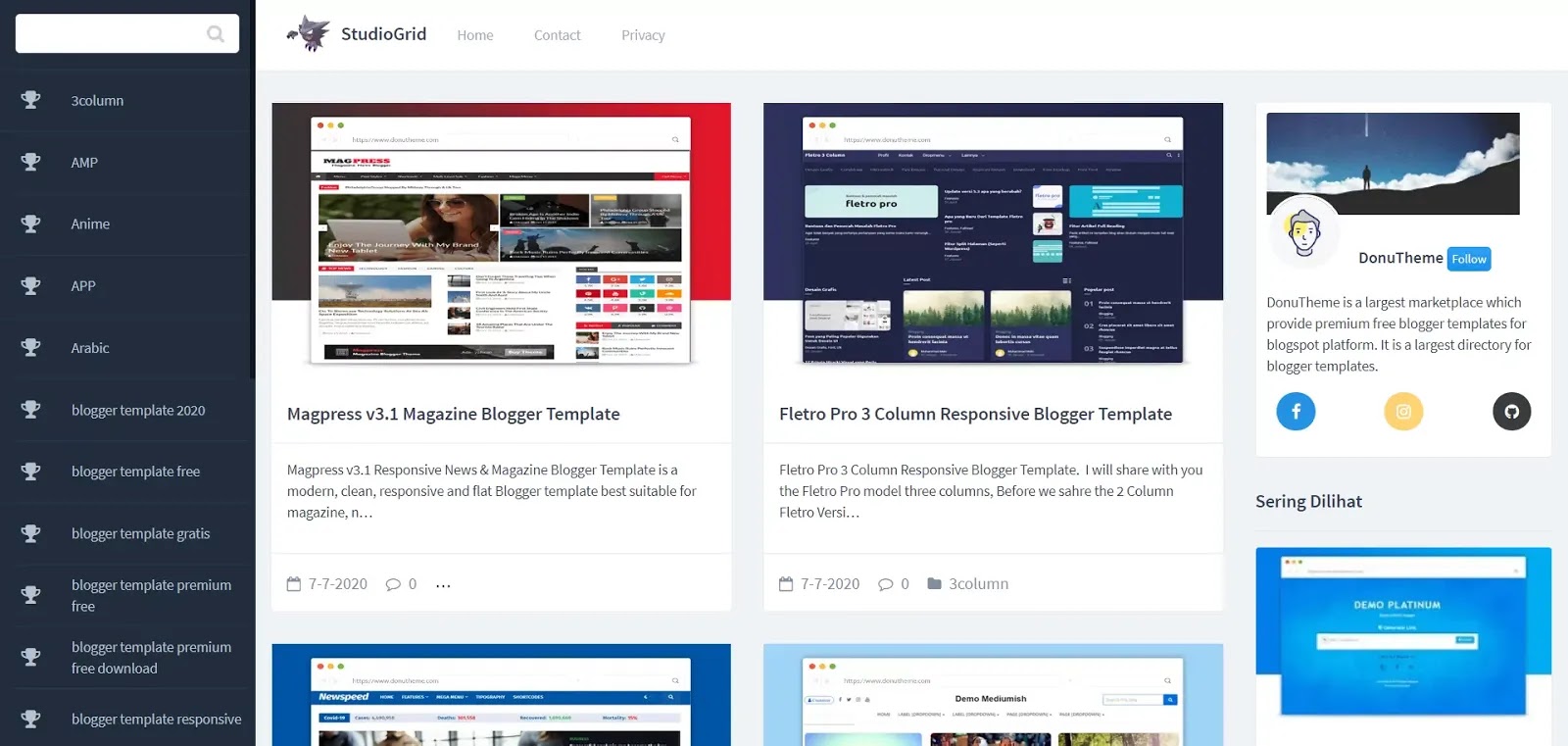This screenshot has width=1568, height=746.
Task: Click the StudioGrid site name
Action: point(383,34)
